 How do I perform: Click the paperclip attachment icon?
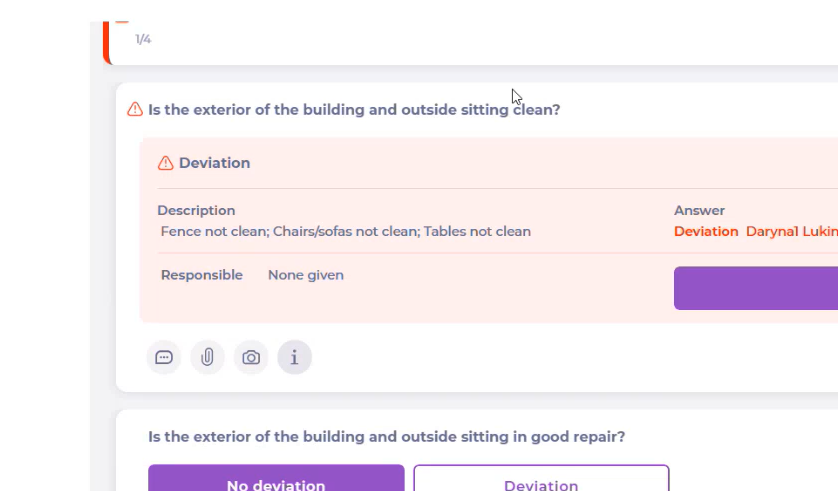click(x=207, y=357)
